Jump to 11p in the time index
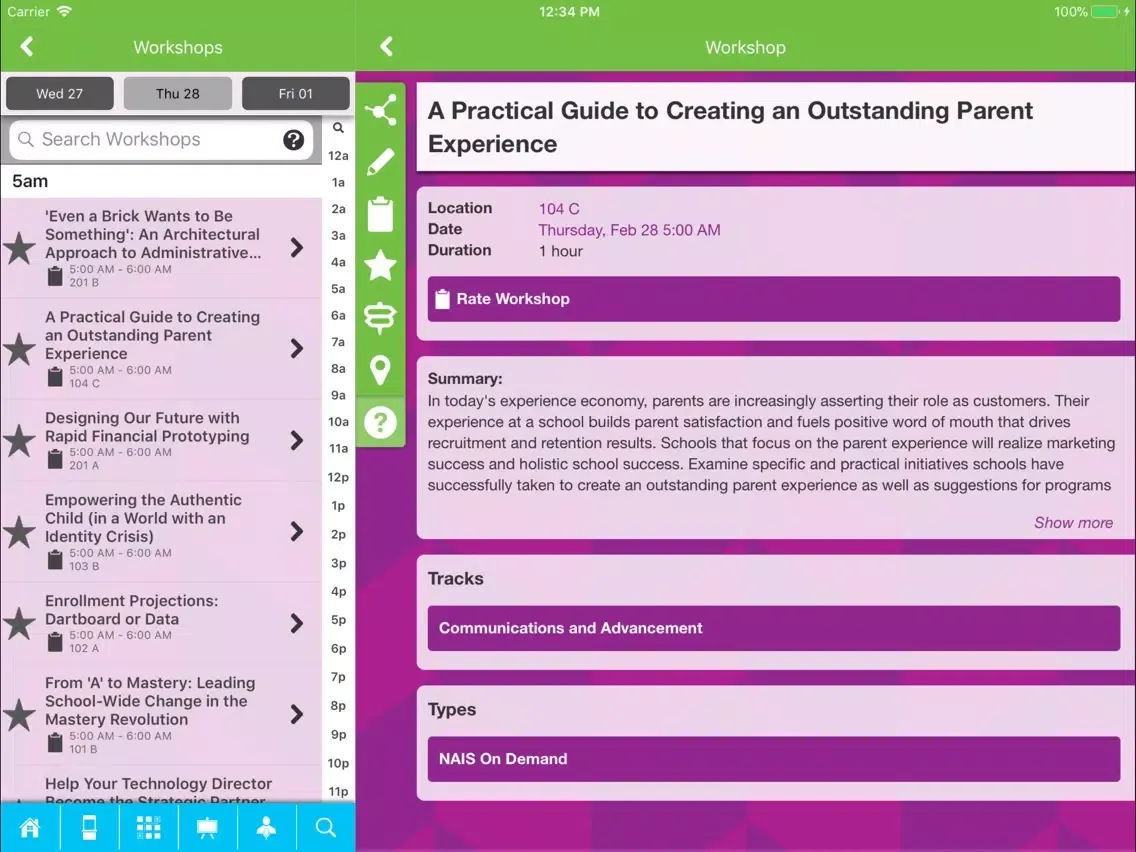Image resolution: width=1136 pixels, height=852 pixels. [338, 792]
